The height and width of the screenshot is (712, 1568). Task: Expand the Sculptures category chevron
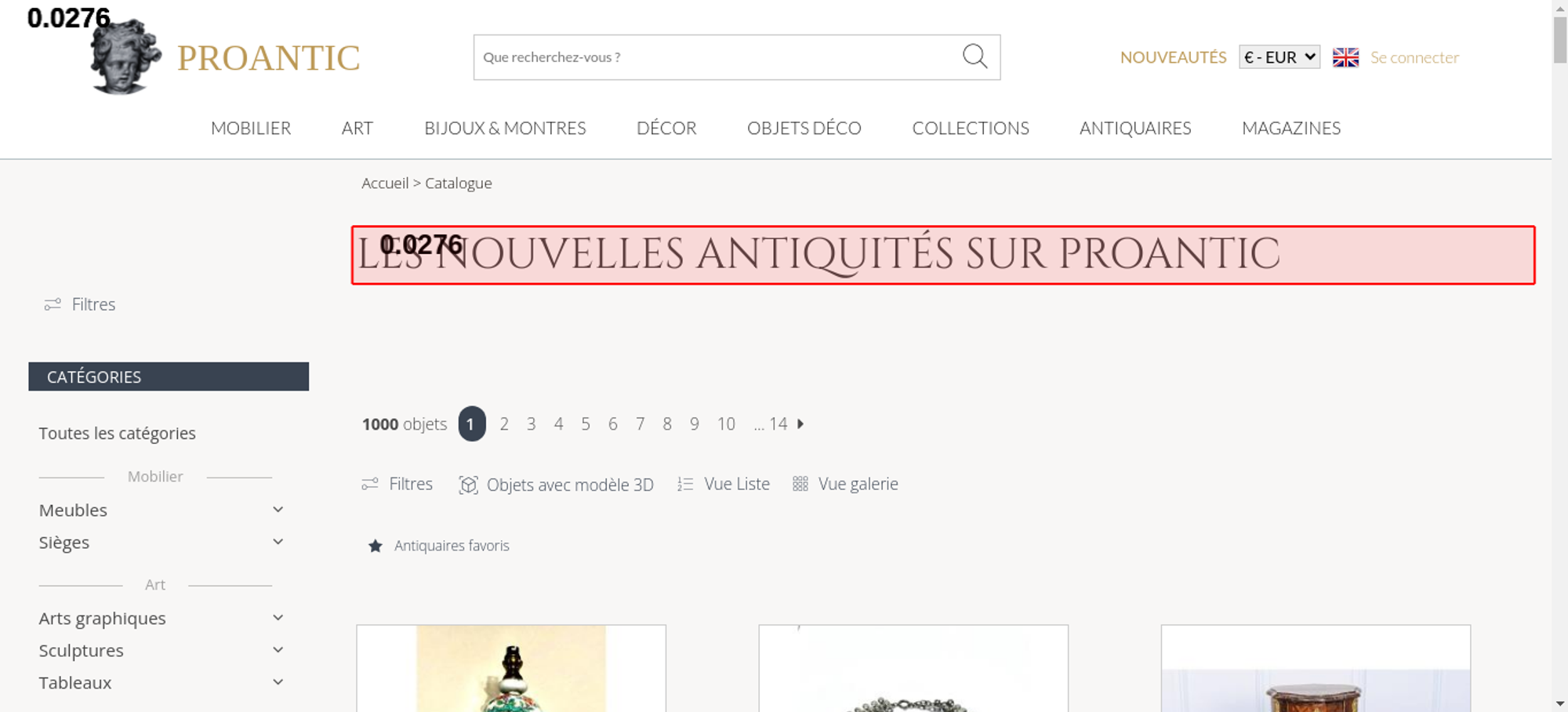click(278, 650)
